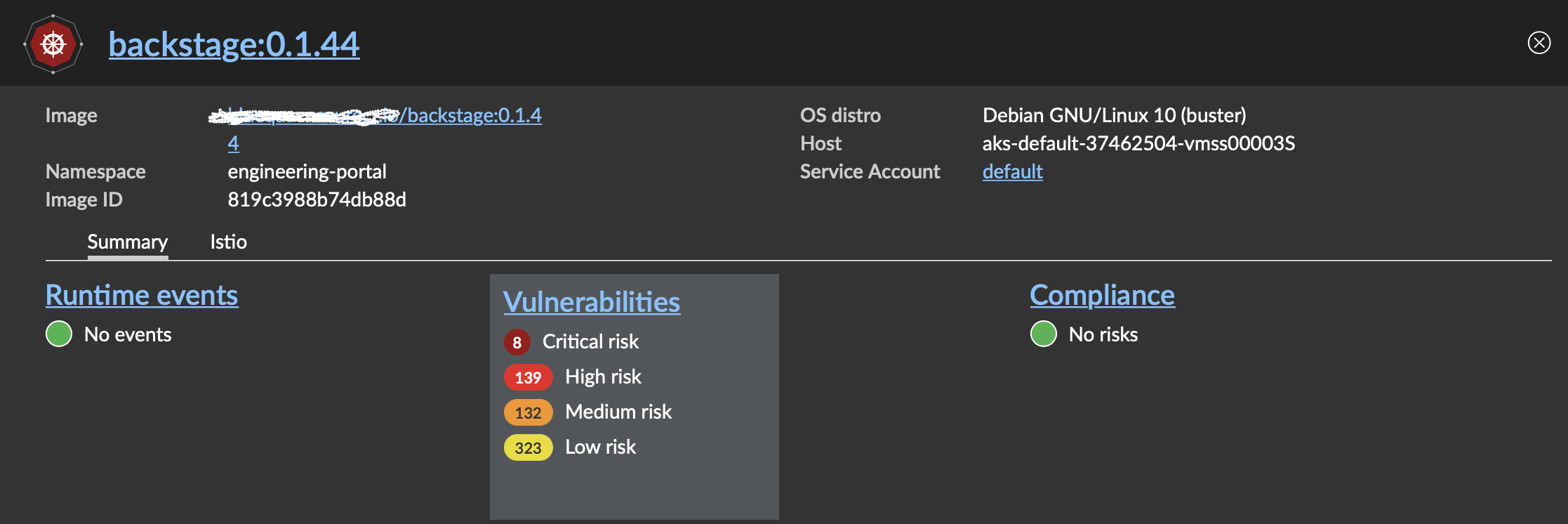Select the Critical risk label
The image size is (1568, 524).
590,341
